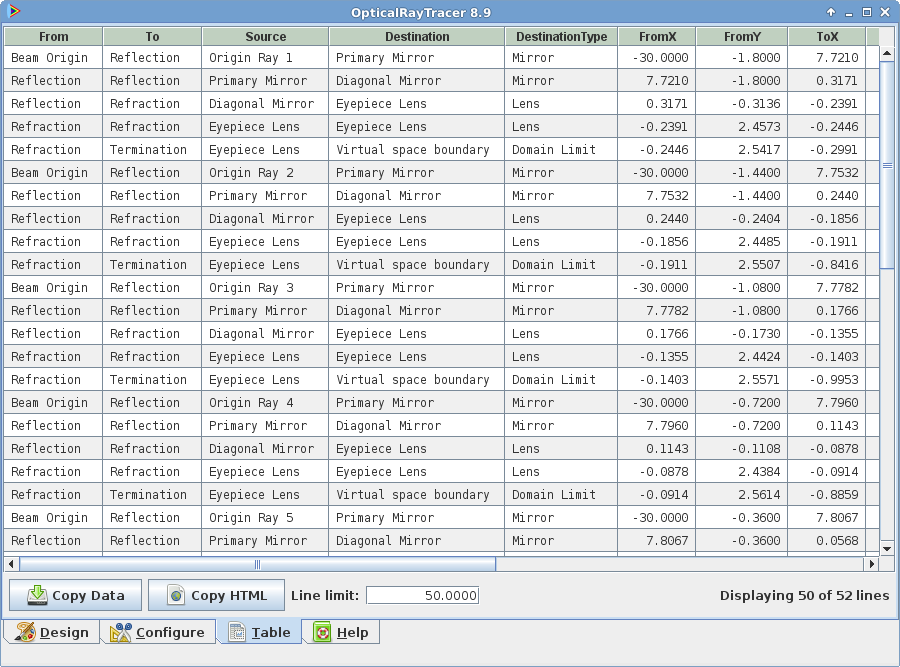Click the horizontal scrollbar thumb

257,564
